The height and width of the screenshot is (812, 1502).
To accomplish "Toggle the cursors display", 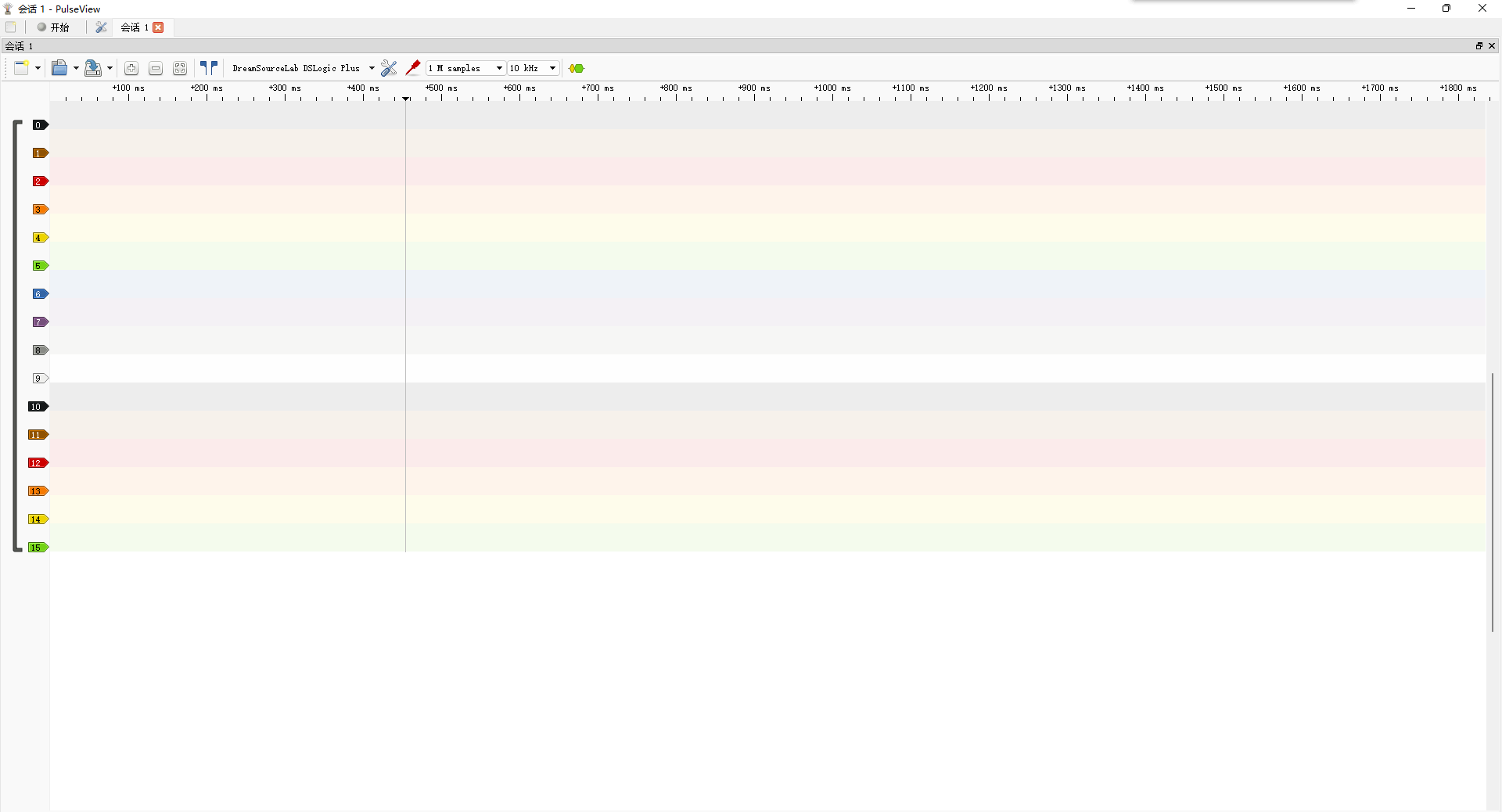I will [209, 68].
